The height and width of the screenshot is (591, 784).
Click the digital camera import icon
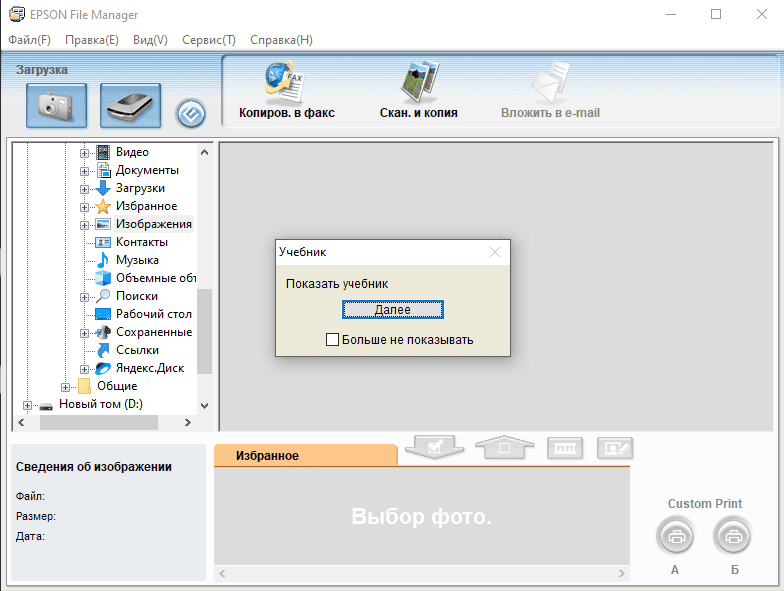pyautogui.click(x=56, y=106)
